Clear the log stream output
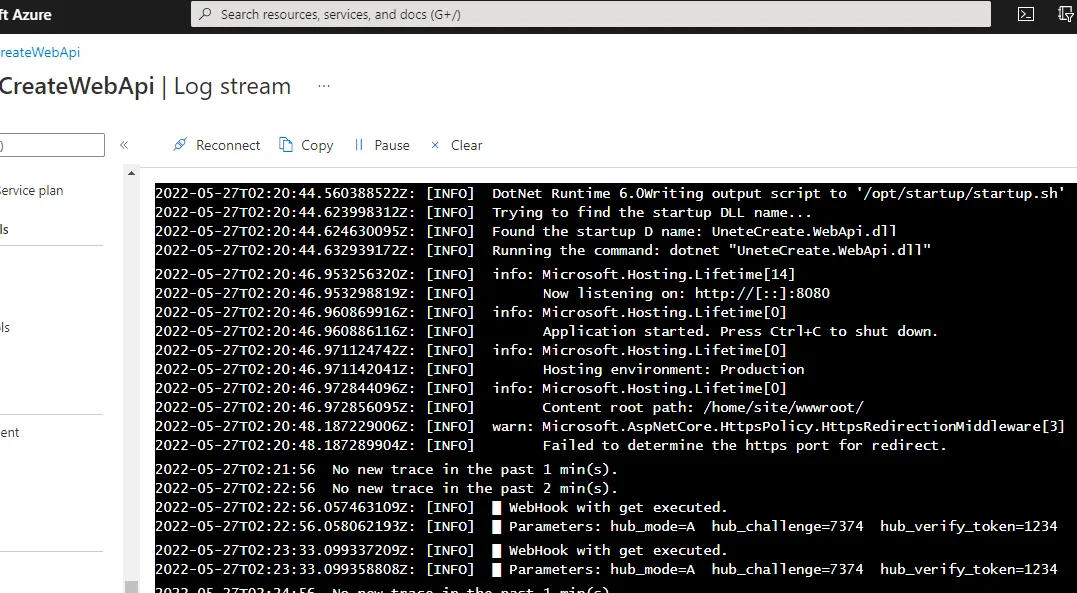The height and width of the screenshot is (593, 1077). [456, 145]
